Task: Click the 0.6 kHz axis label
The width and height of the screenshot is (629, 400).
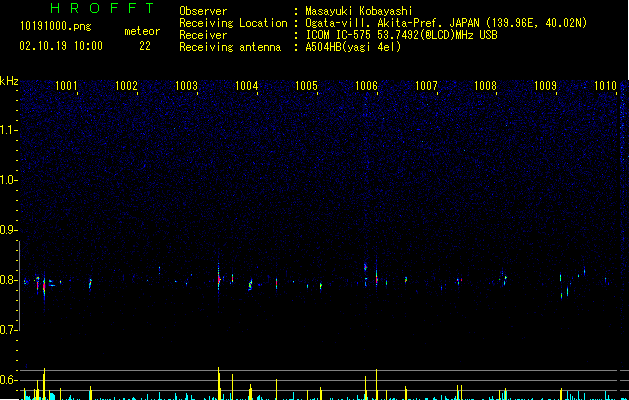Action: (x=9, y=380)
